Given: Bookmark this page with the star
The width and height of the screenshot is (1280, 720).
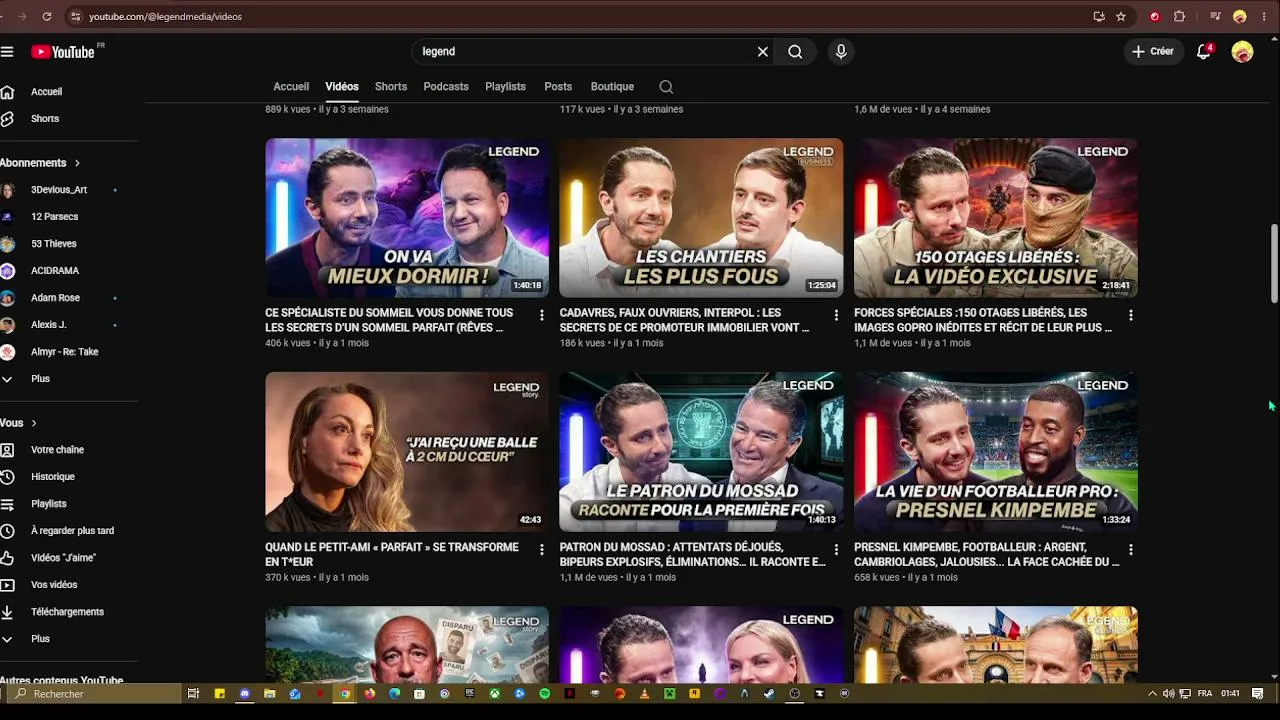Looking at the screenshot, I should 1121,16.
